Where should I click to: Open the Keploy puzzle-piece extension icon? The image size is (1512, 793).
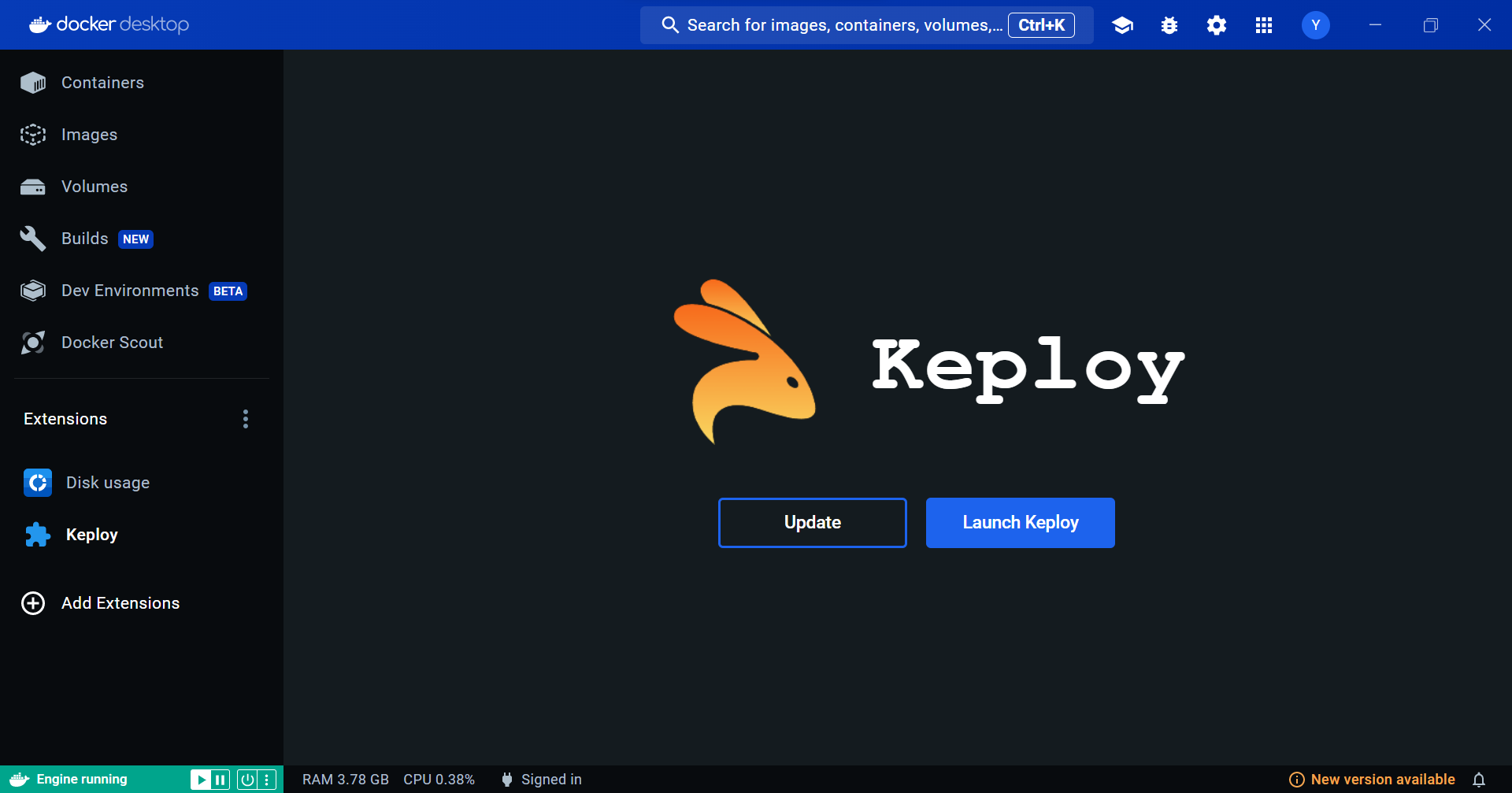pos(38,535)
